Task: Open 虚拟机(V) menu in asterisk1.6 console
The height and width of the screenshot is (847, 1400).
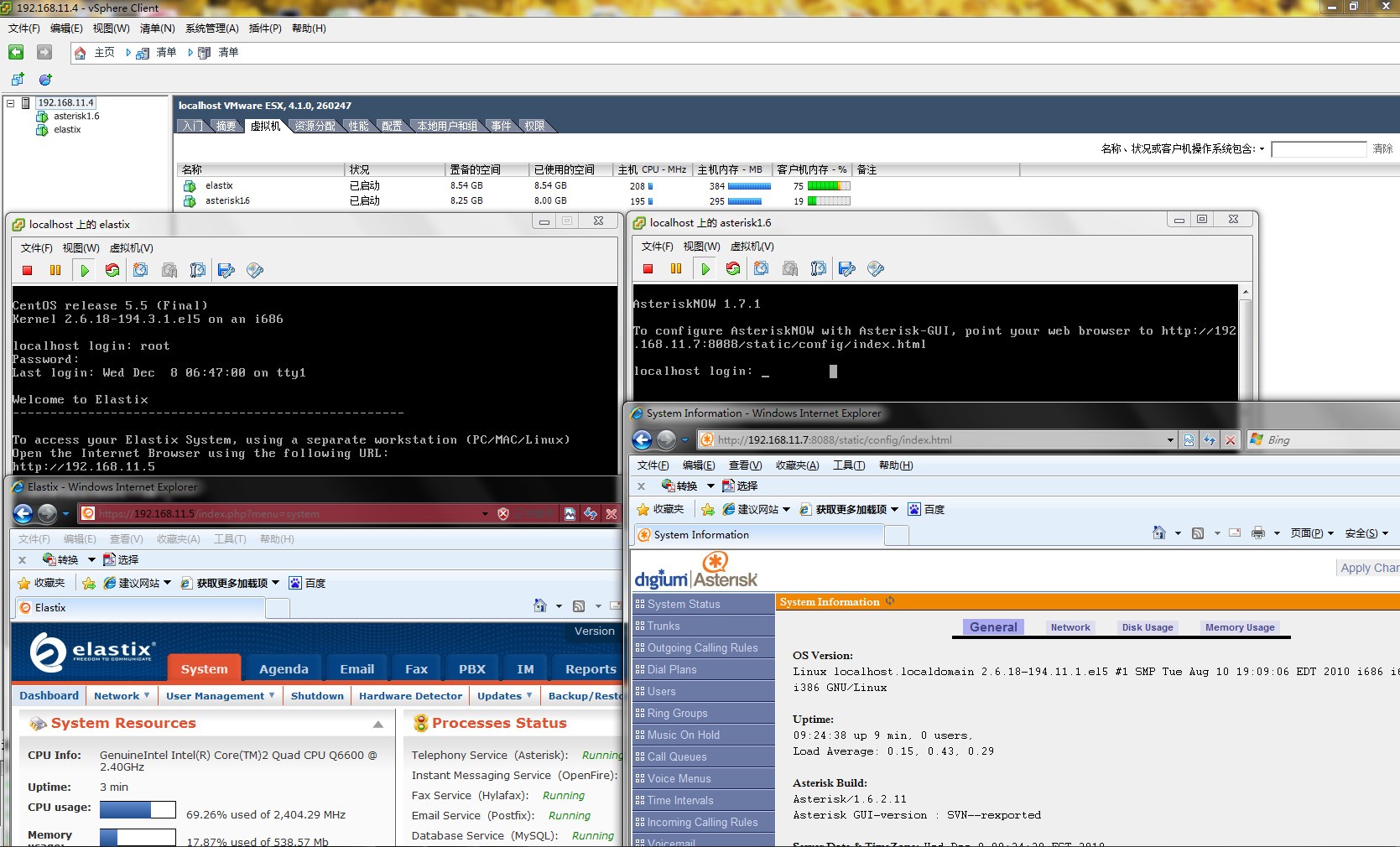Action: coord(752,247)
